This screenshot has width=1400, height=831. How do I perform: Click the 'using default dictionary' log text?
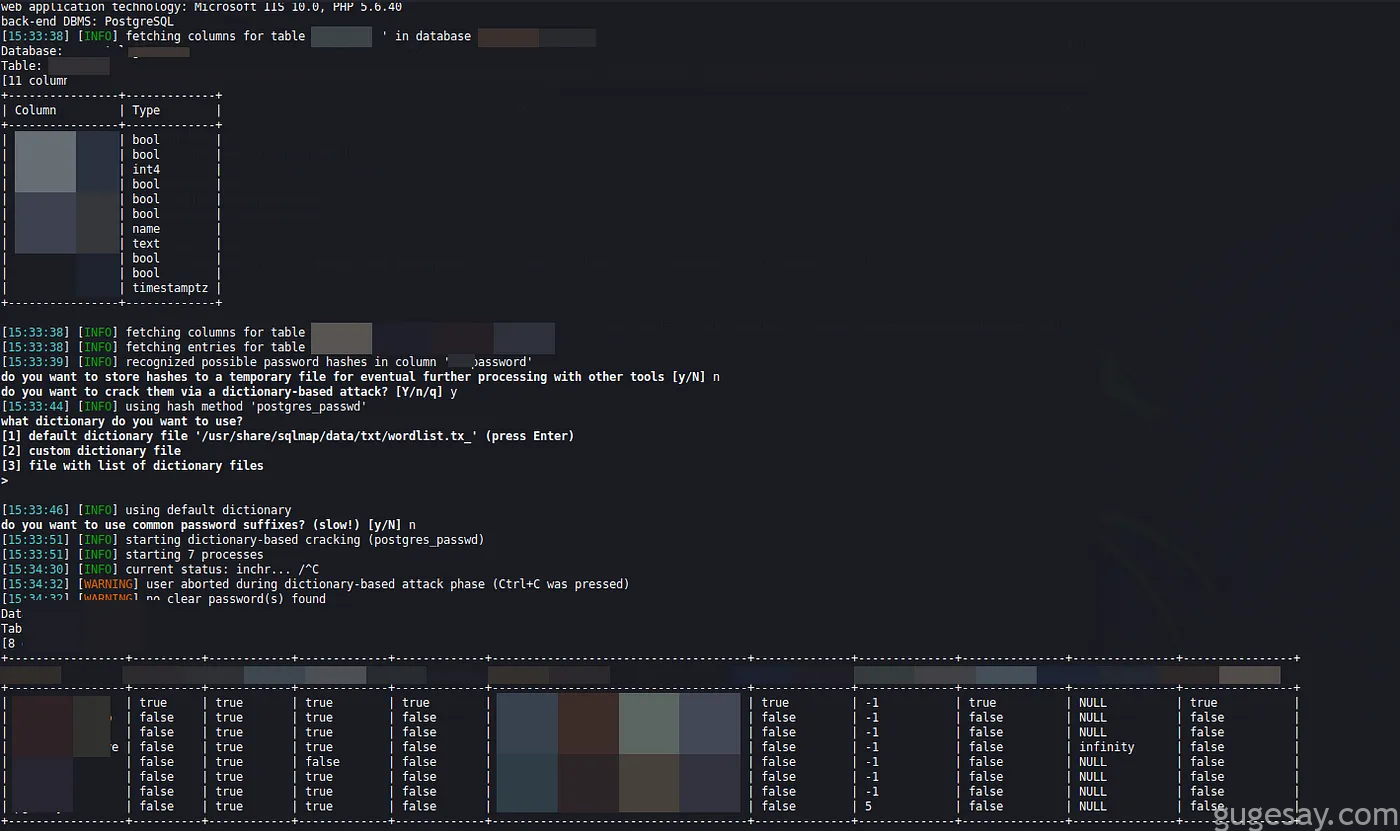[x=208, y=510]
